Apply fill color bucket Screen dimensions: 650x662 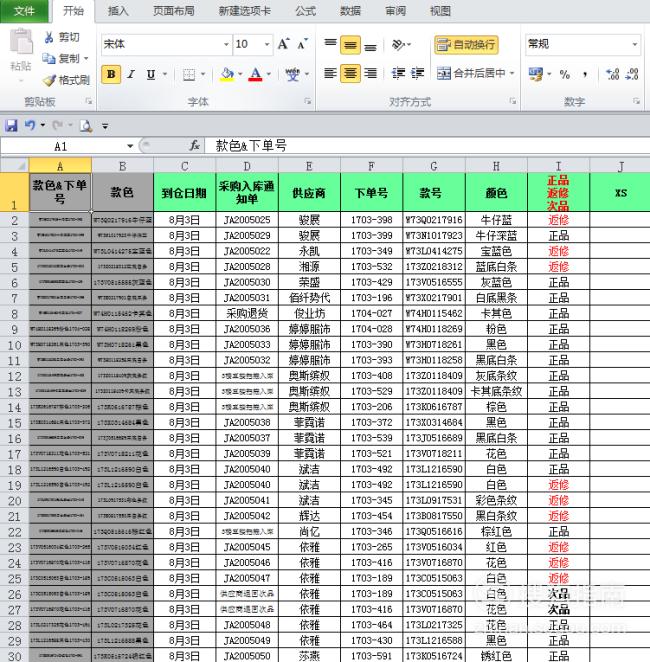(x=227, y=75)
